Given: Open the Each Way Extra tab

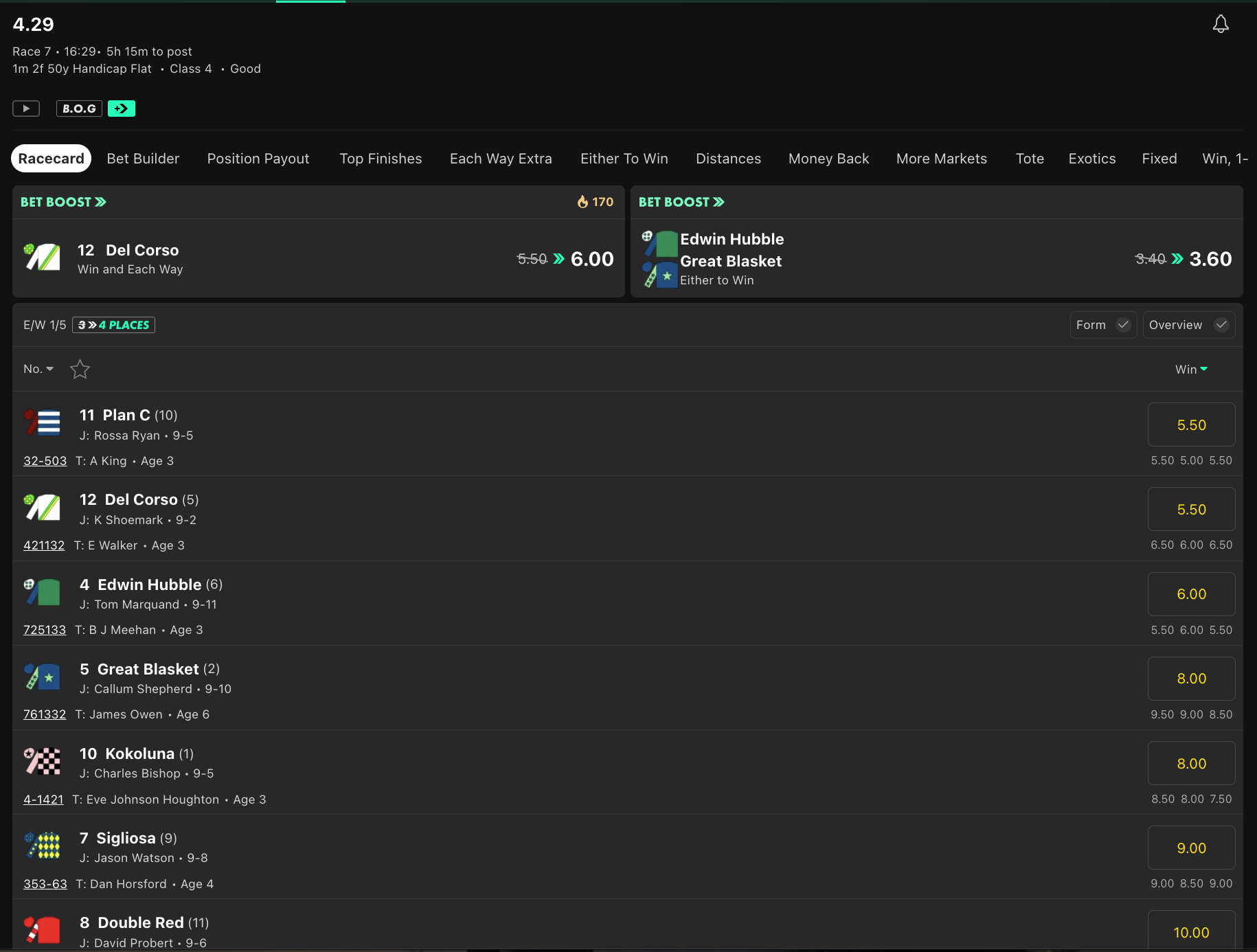Looking at the screenshot, I should [x=501, y=159].
